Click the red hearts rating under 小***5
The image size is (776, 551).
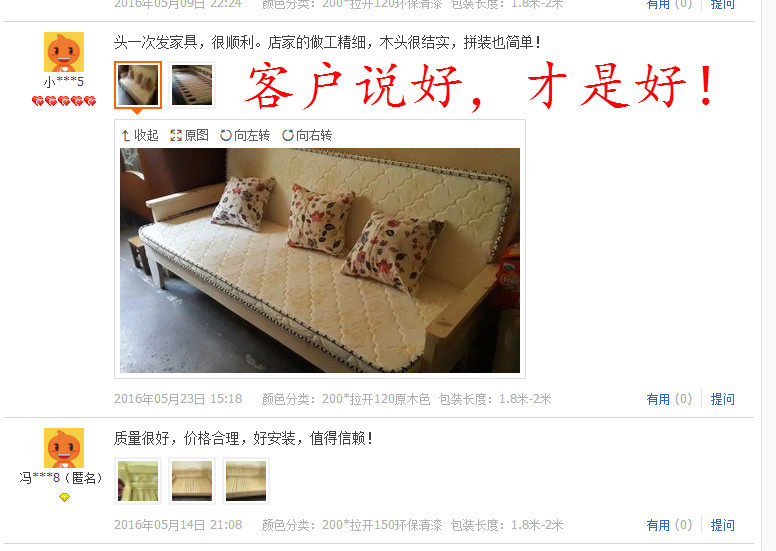pos(64,101)
